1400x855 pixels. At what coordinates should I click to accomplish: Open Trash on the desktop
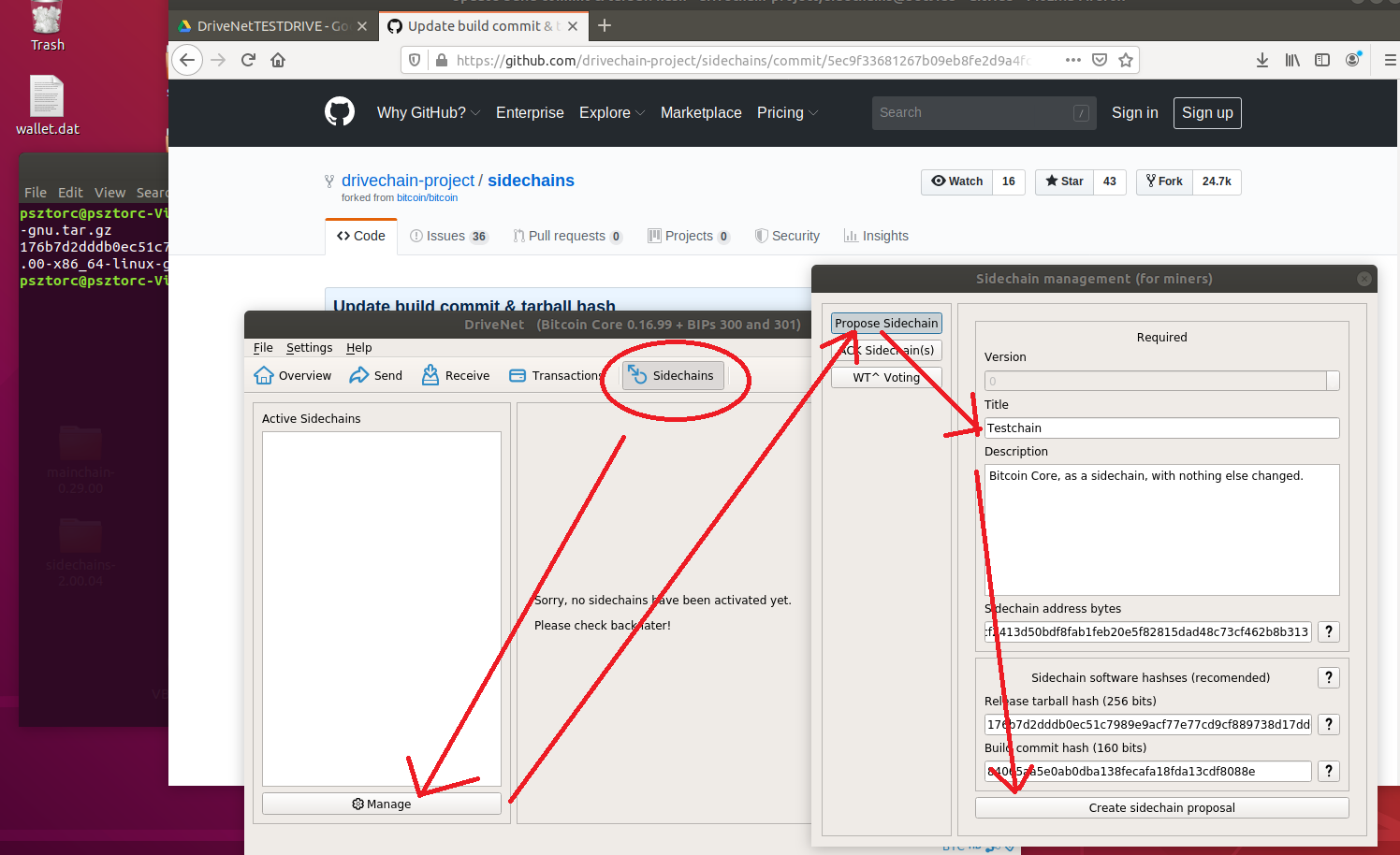[47, 26]
